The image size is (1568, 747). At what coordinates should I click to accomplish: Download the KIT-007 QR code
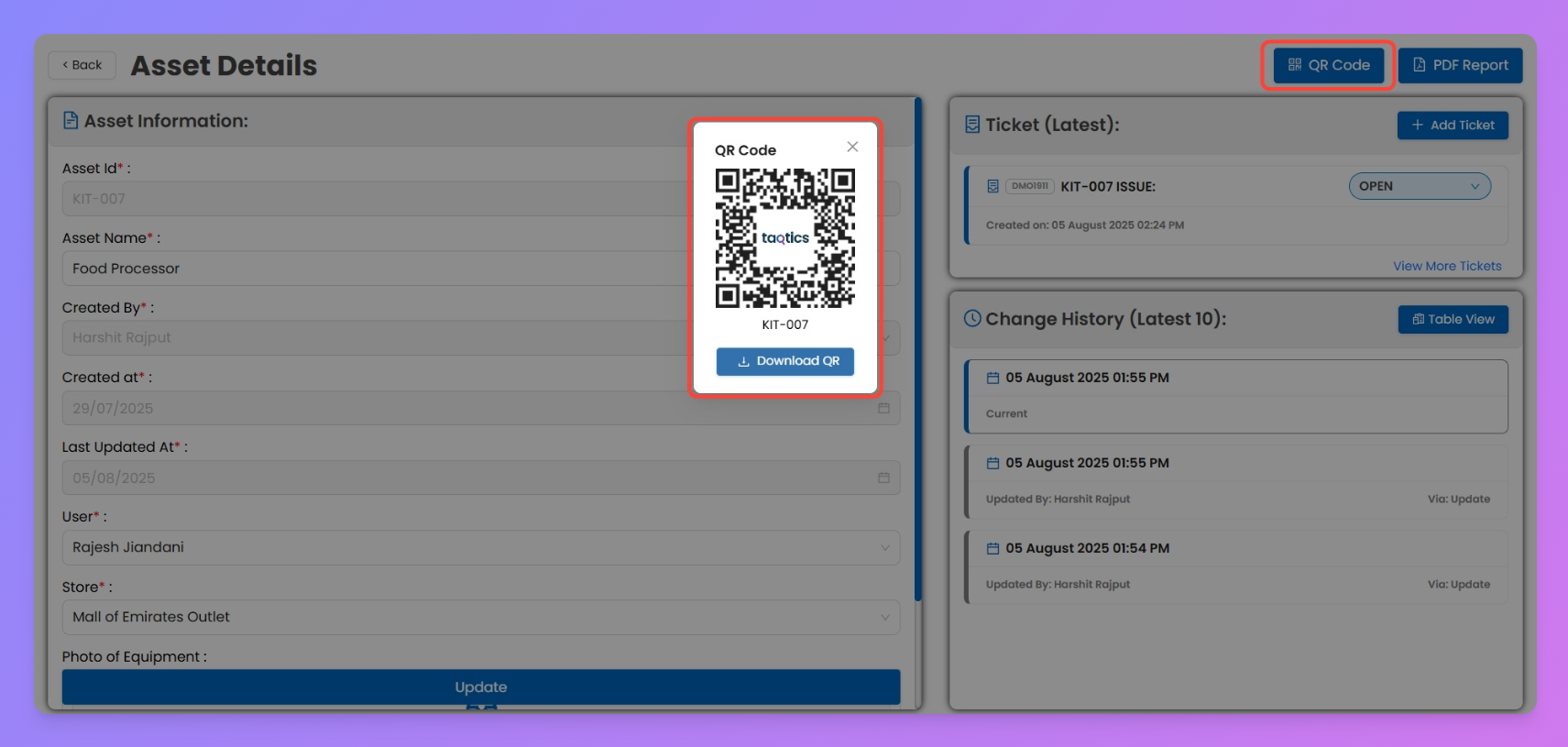(x=785, y=361)
